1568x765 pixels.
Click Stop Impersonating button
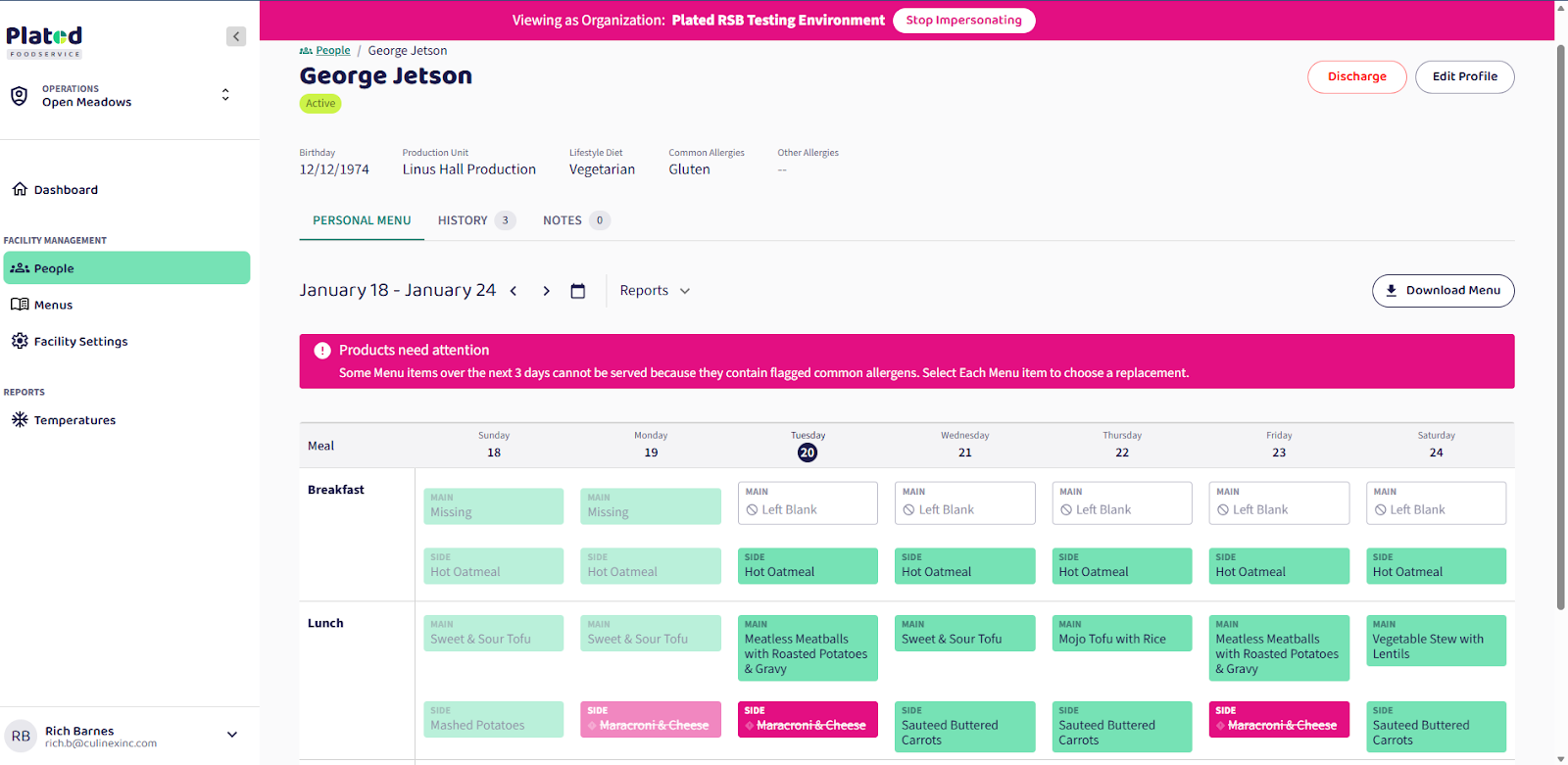963,21
